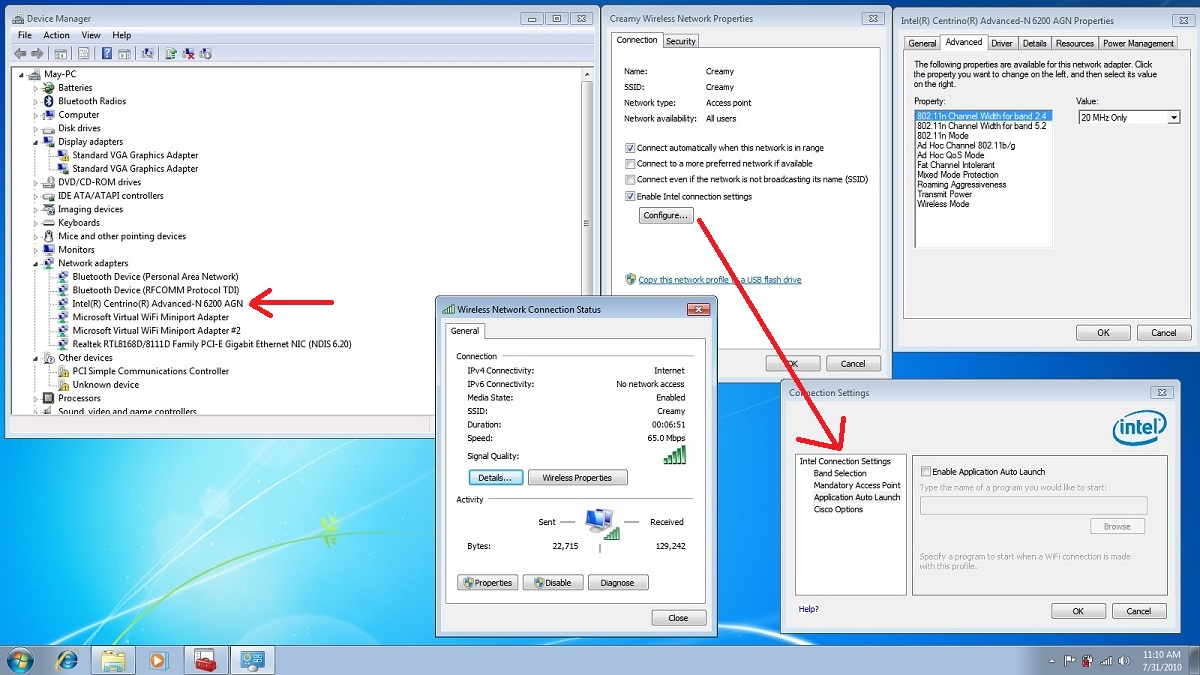
Task: Click the wireless network signal tray icon
Action: (1105, 660)
